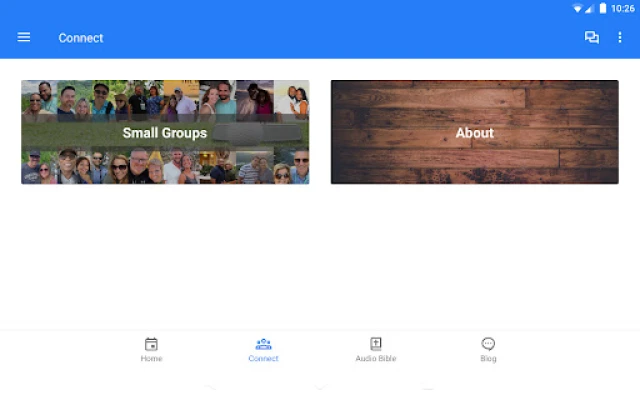
Task: Tap the Blog speech bubble icon
Action: [488, 344]
